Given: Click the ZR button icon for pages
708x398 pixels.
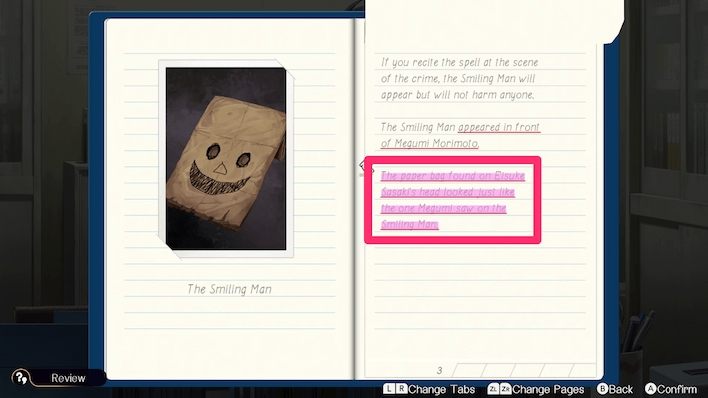Looking at the screenshot, I should pos(505,389).
